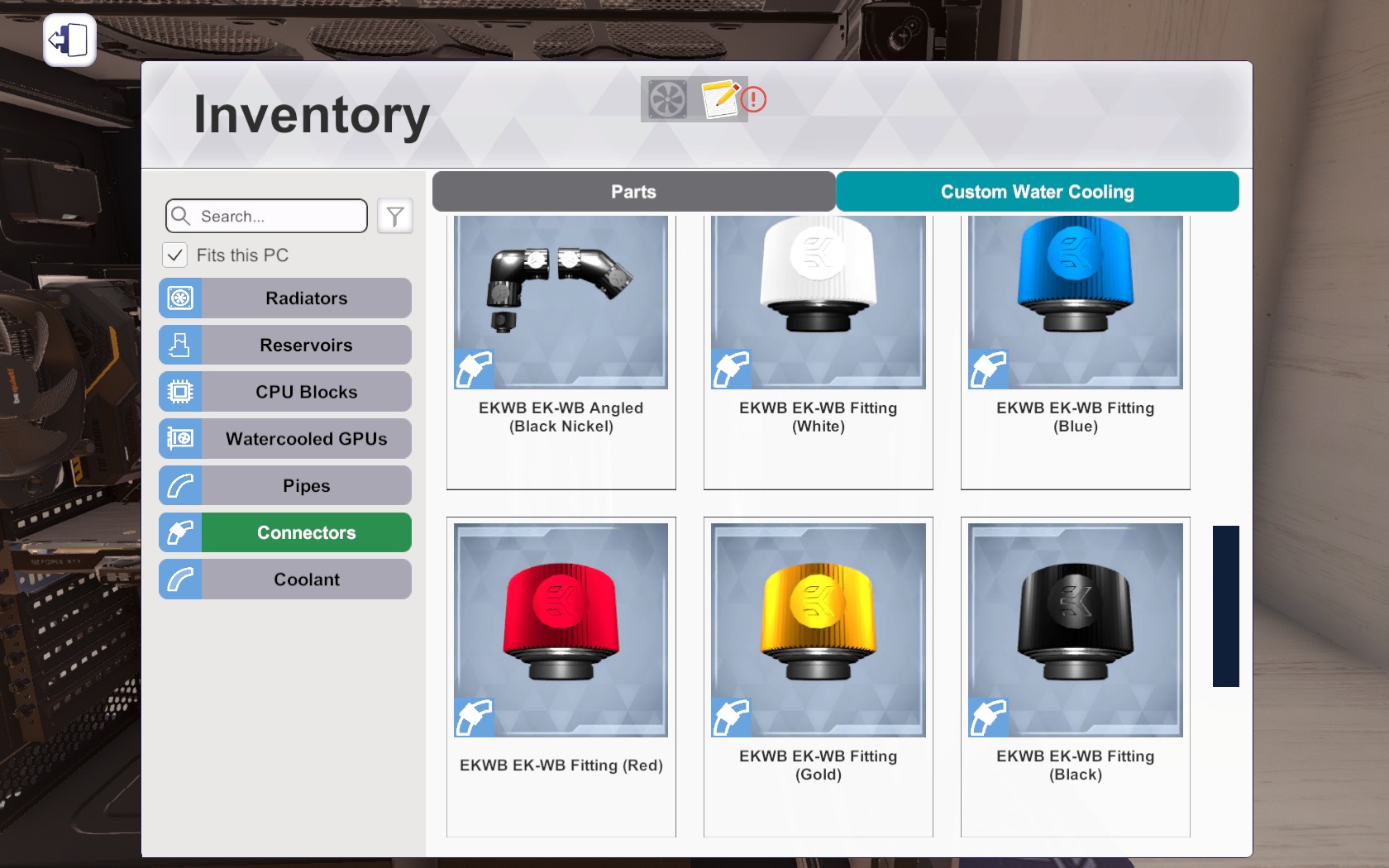Select EKWB EK-WB Angled (Black Nickel) thumbnail
This screenshot has height=868, width=1389.
tap(561, 302)
